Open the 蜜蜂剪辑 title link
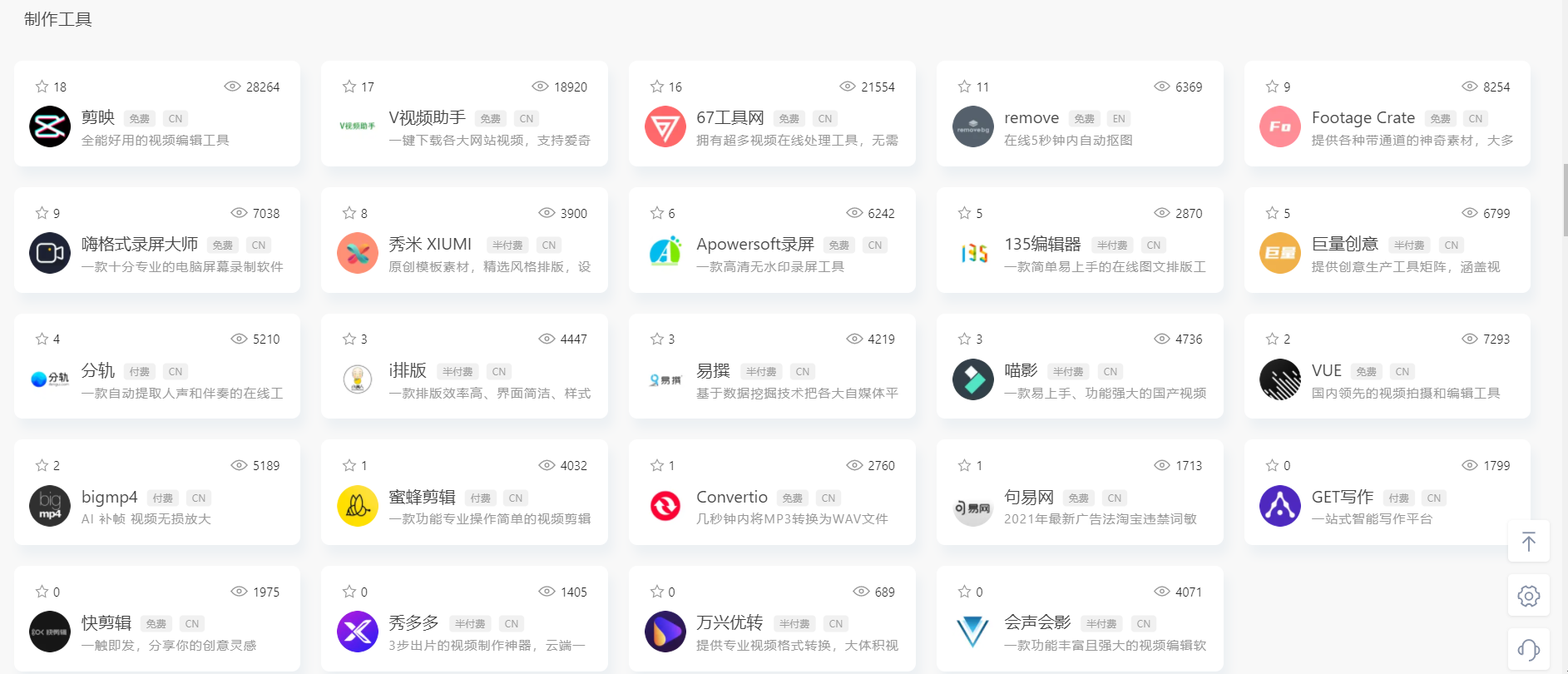Screen dimensions: 1568x674 pos(422,498)
